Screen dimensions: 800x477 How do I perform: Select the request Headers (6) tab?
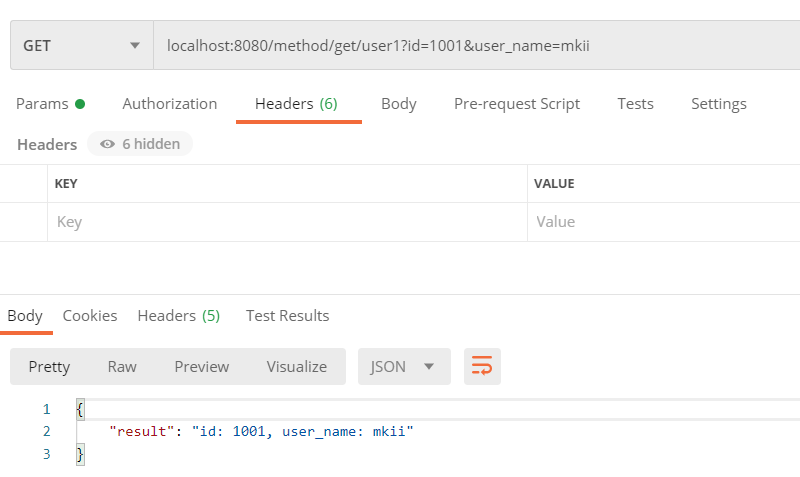(296, 104)
